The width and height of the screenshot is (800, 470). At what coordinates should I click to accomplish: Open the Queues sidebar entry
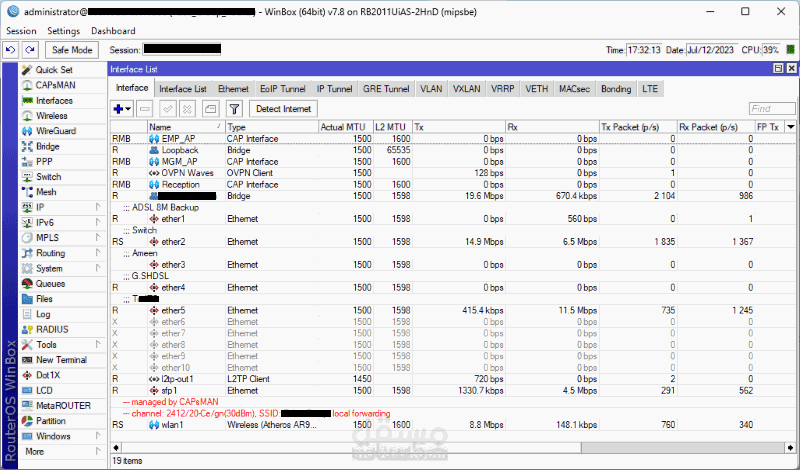click(62, 284)
